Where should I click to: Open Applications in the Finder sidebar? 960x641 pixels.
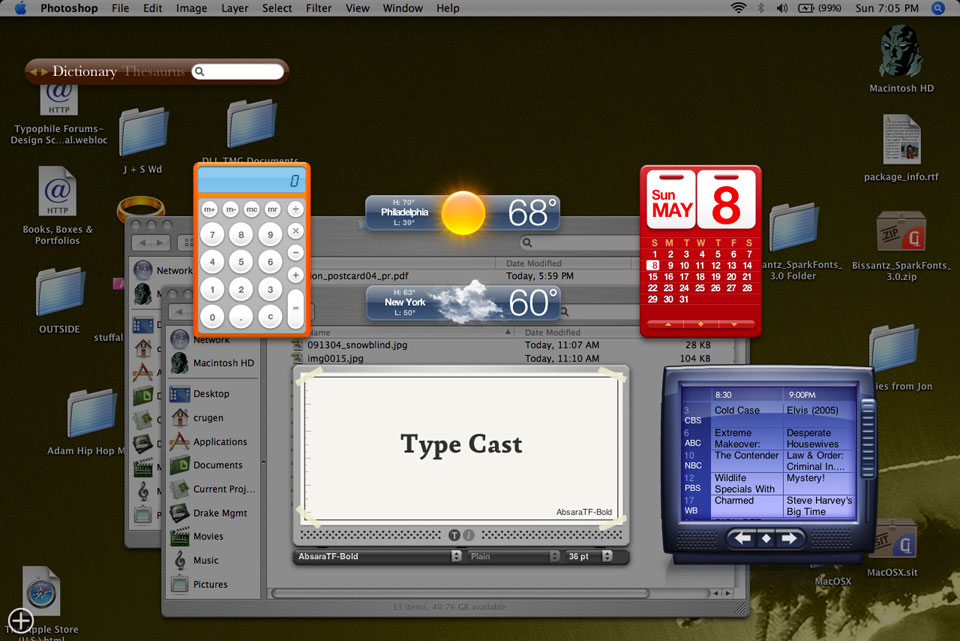219,442
